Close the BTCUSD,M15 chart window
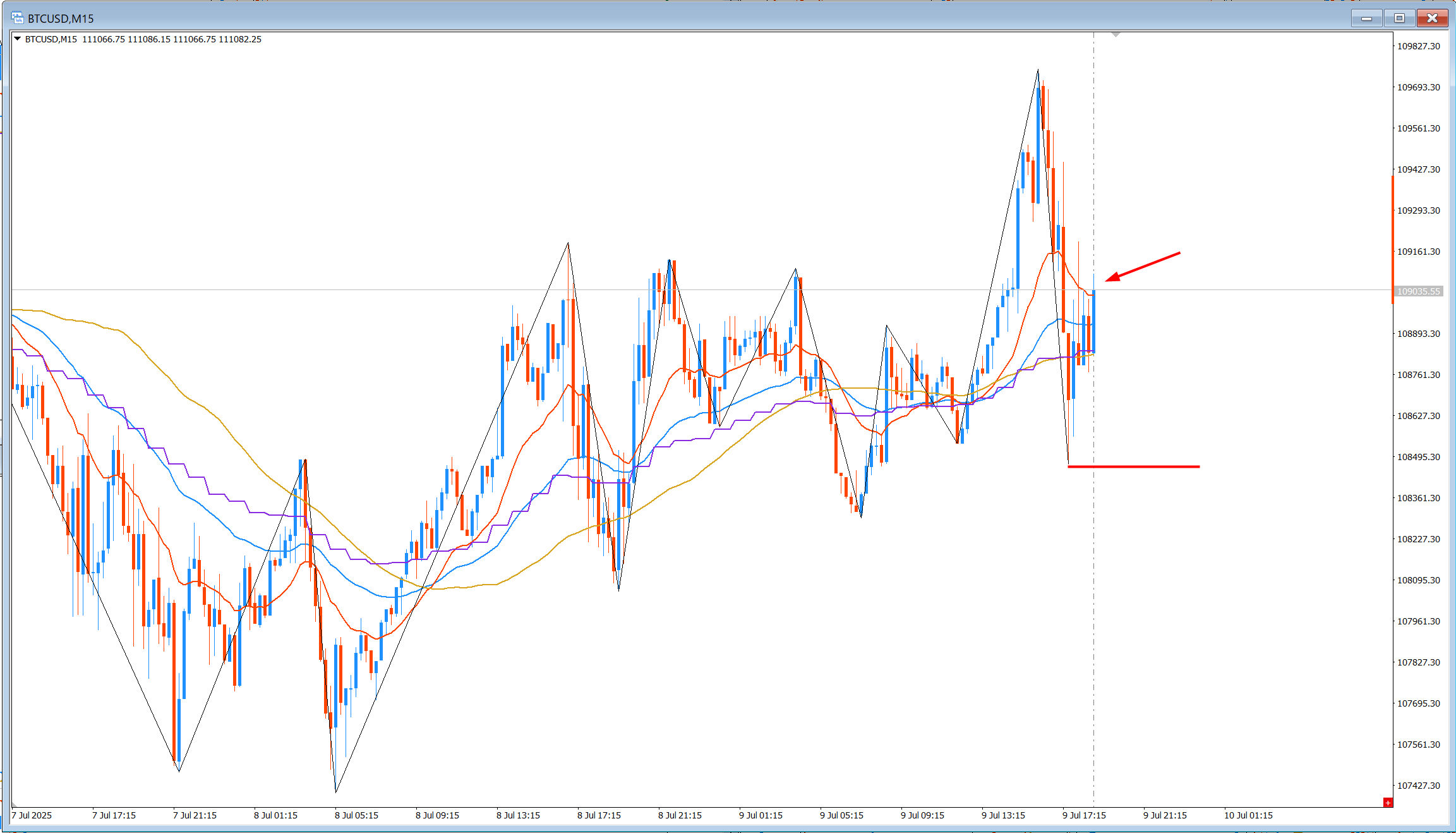 coord(1432,18)
